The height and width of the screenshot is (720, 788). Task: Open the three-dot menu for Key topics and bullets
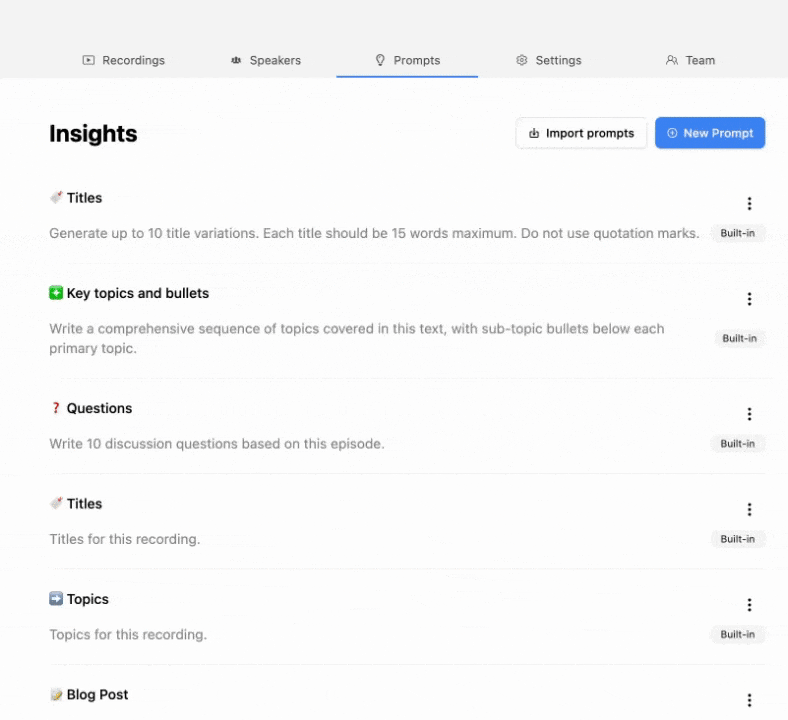[x=749, y=299]
